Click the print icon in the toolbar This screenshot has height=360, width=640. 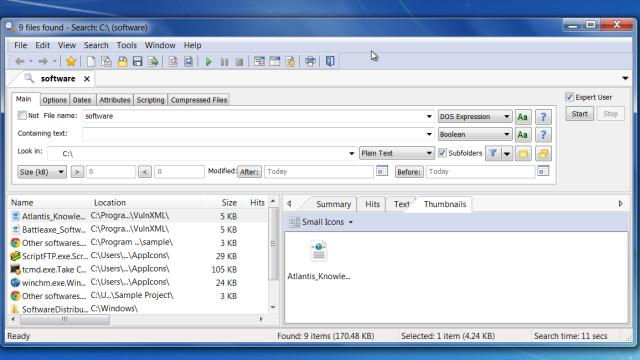tap(310, 62)
